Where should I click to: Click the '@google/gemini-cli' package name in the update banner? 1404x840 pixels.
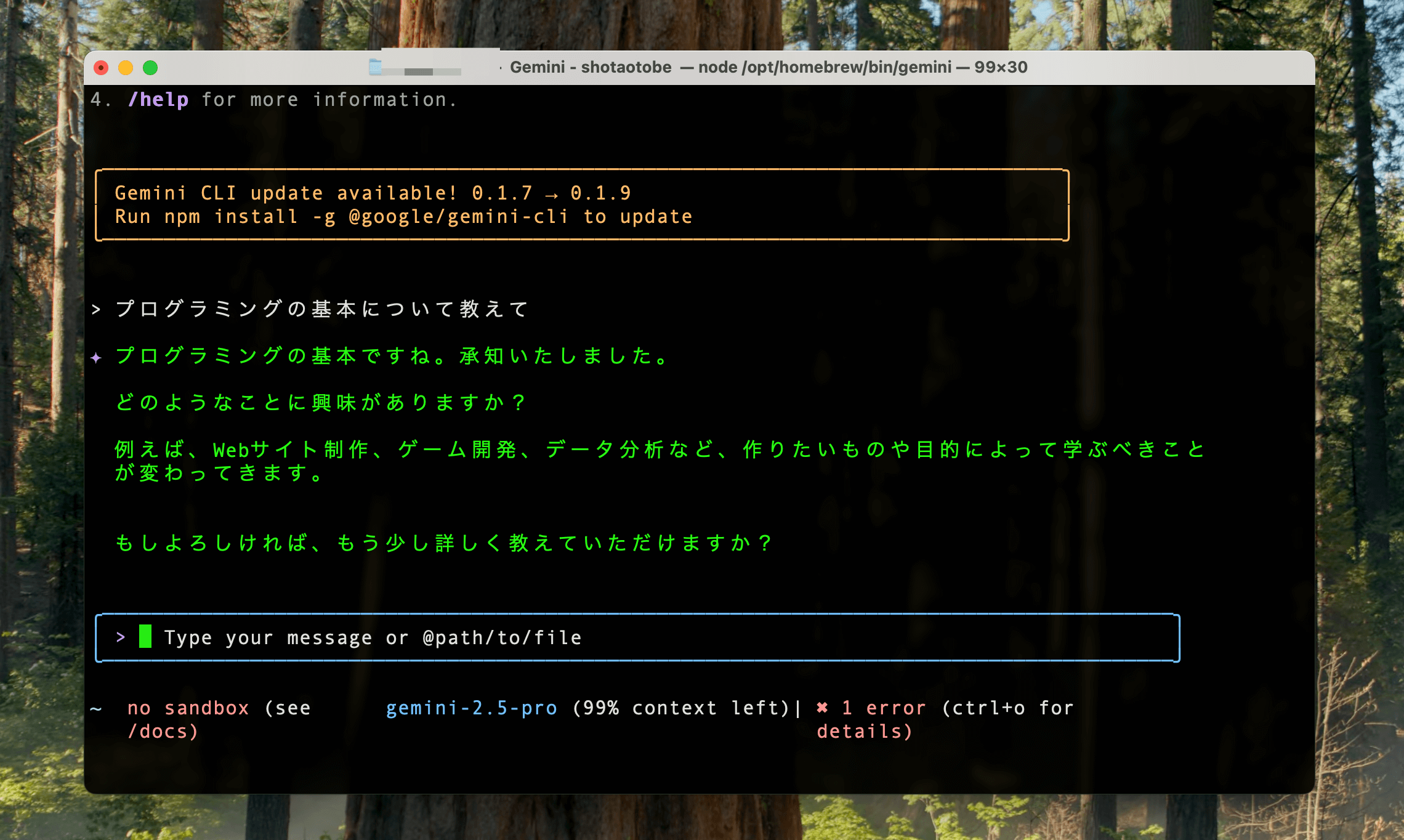coord(458,217)
